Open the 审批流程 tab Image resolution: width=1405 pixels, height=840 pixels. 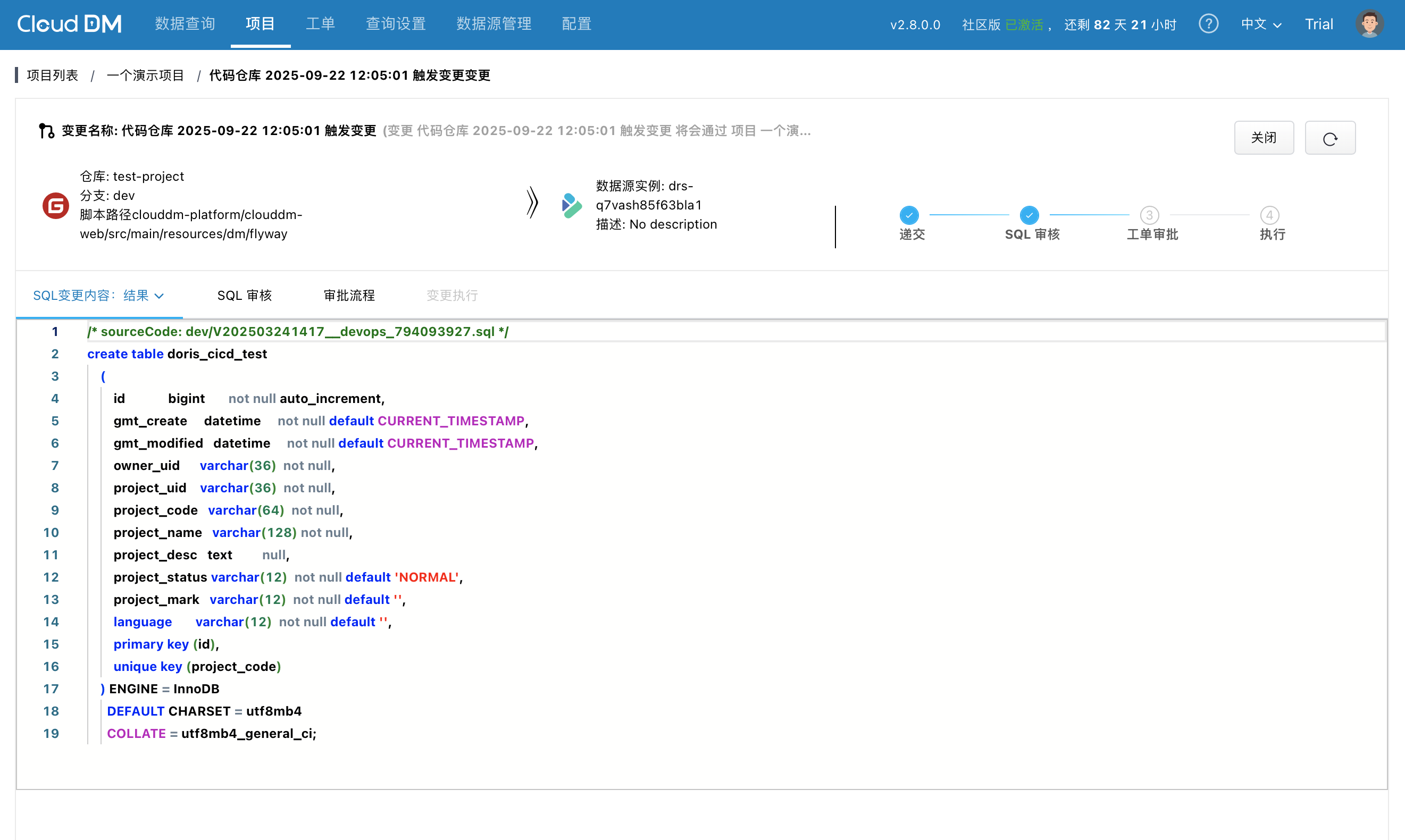click(x=349, y=296)
